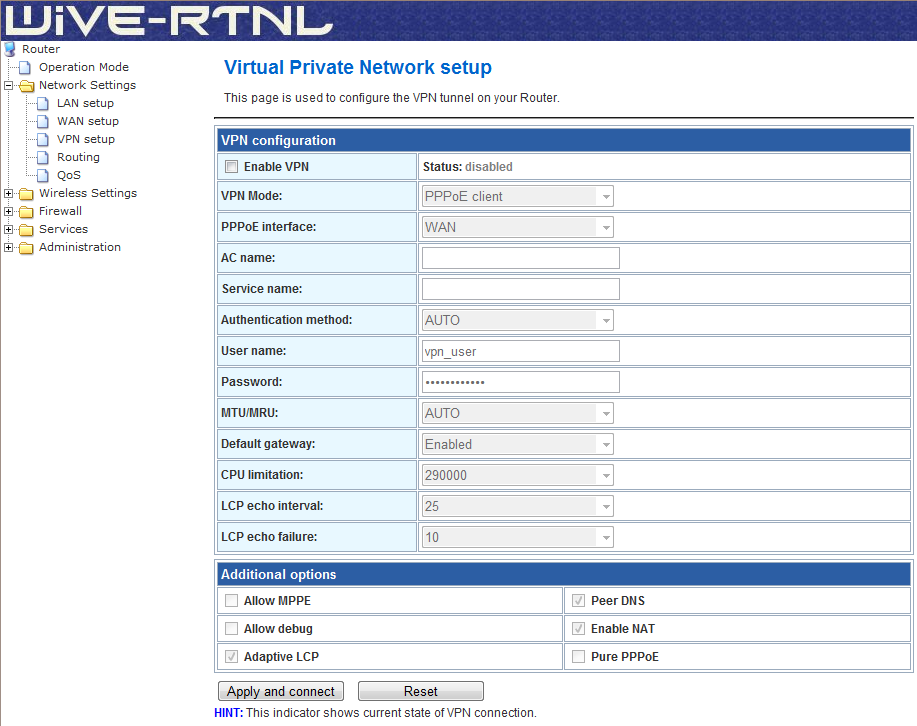Click the Operation Mode page icon

(27, 67)
